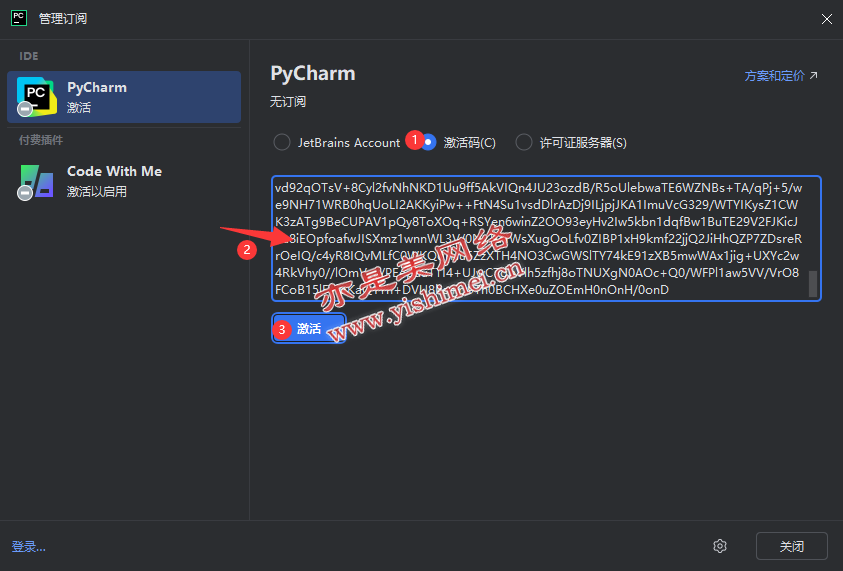Open the 方案和定价 plans and pricing link
Screen dimensions: 843x571
click(781, 76)
